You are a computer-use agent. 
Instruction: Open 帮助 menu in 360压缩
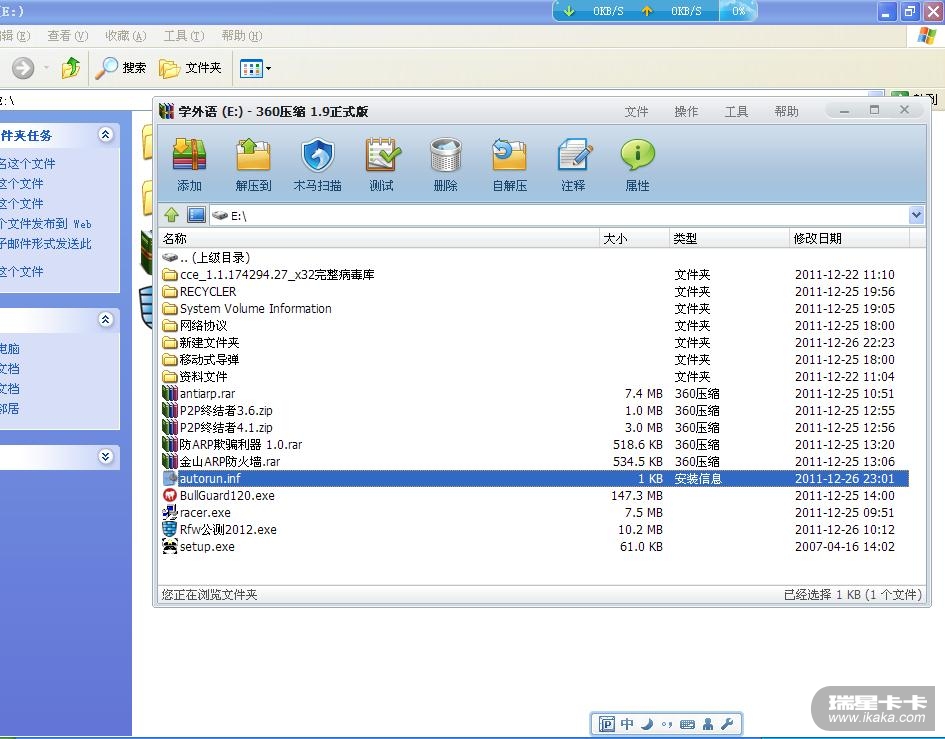point(786,112)
